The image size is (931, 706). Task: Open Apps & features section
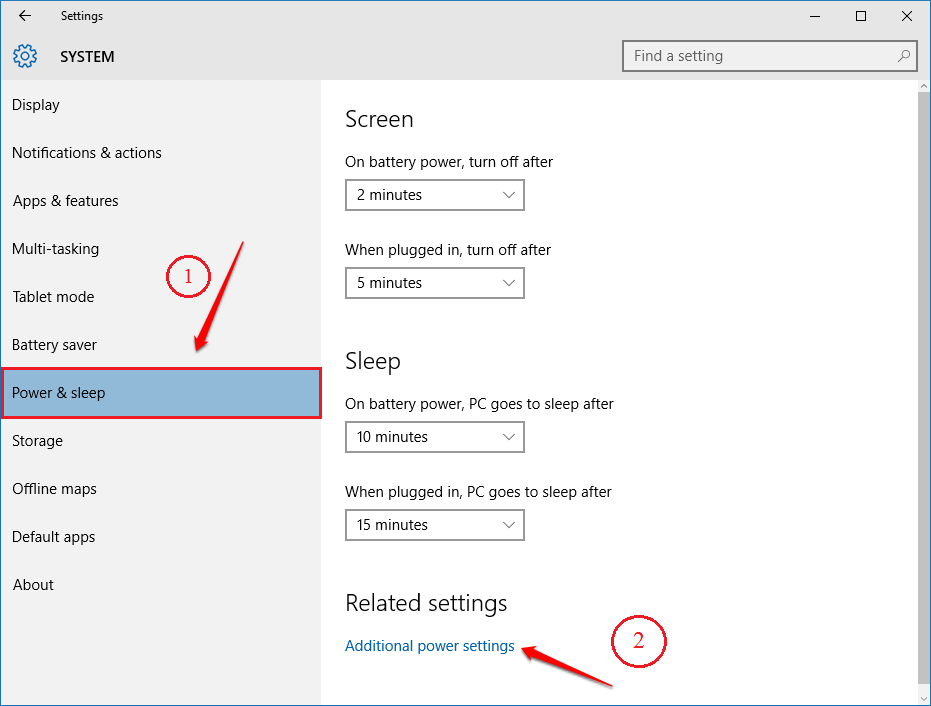coord(65,200)
